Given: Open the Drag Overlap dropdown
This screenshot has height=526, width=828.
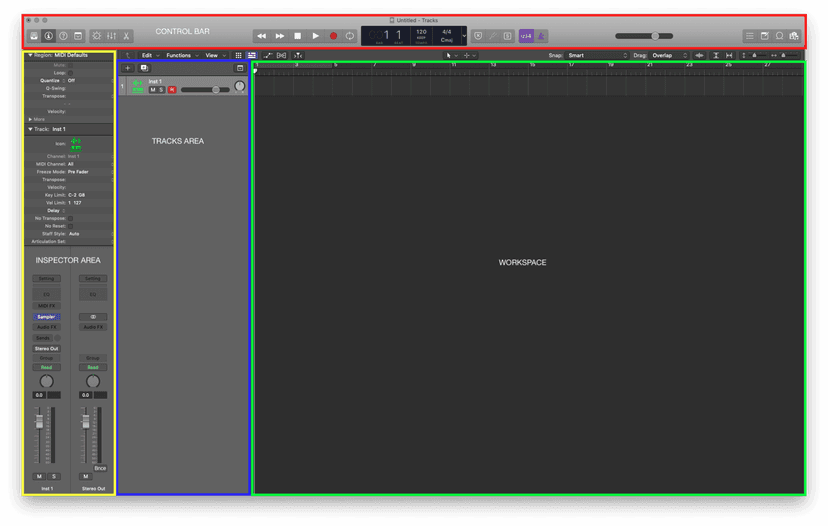Looking at the screenshot, I should 669,55.
